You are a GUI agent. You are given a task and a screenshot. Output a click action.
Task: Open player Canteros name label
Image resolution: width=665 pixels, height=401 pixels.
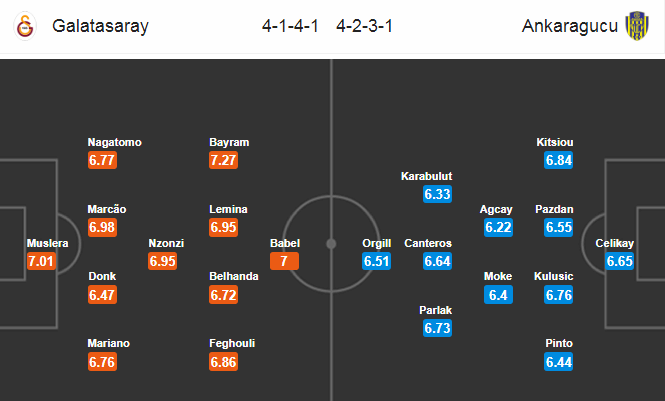coord(428,243)
